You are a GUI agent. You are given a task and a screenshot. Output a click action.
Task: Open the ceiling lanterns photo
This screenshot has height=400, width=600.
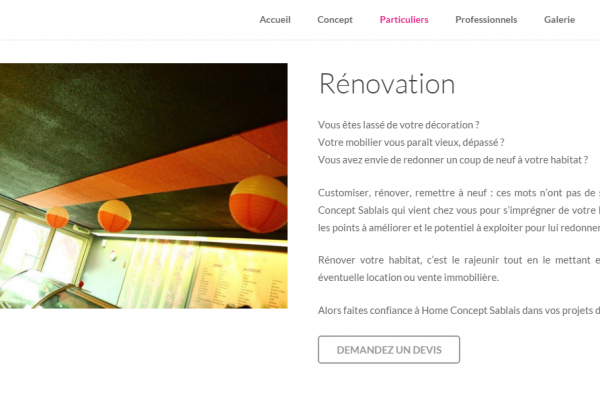point(143,186)
